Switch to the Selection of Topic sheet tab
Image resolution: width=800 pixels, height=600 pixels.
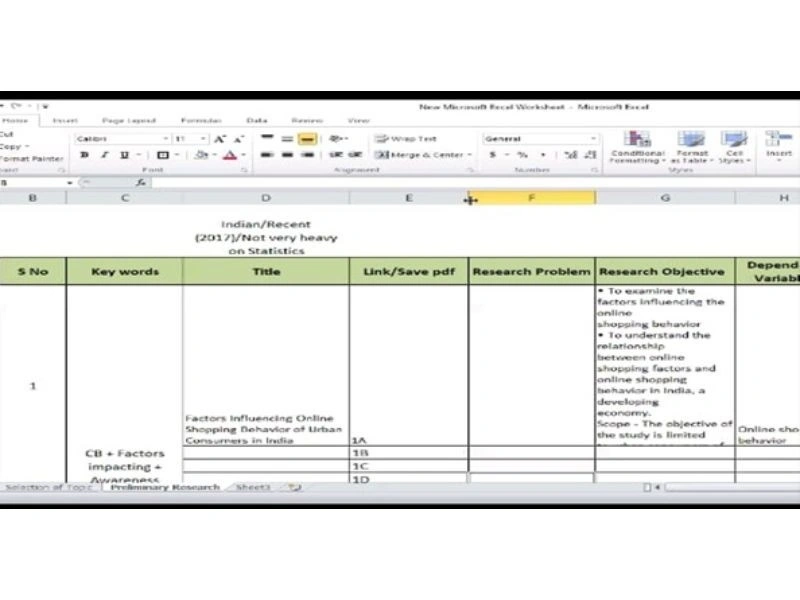click(x=49, y=487)
